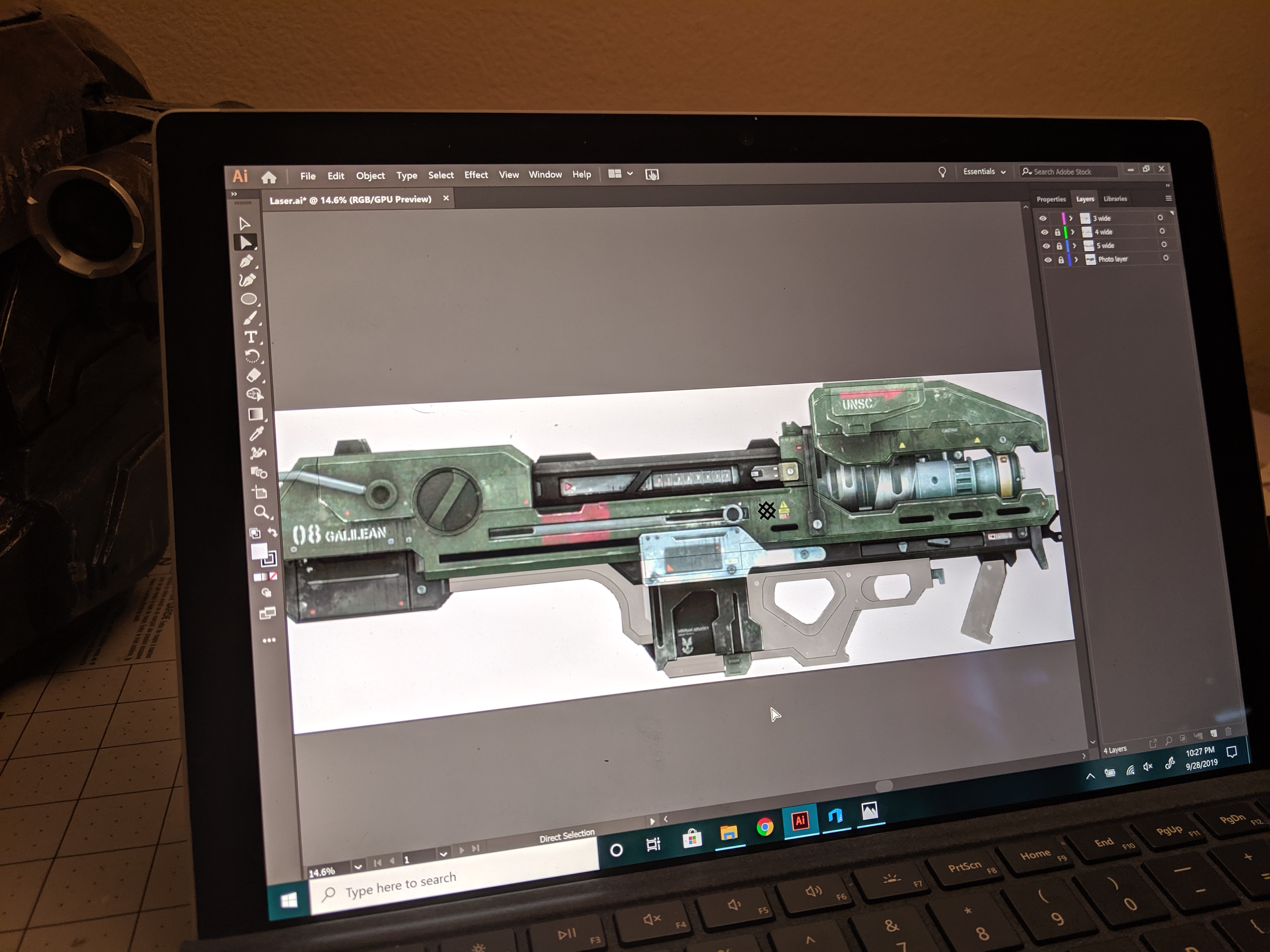The image size is (1270, 952).
Task: Open the Object menu
Action: pos(370,176)
